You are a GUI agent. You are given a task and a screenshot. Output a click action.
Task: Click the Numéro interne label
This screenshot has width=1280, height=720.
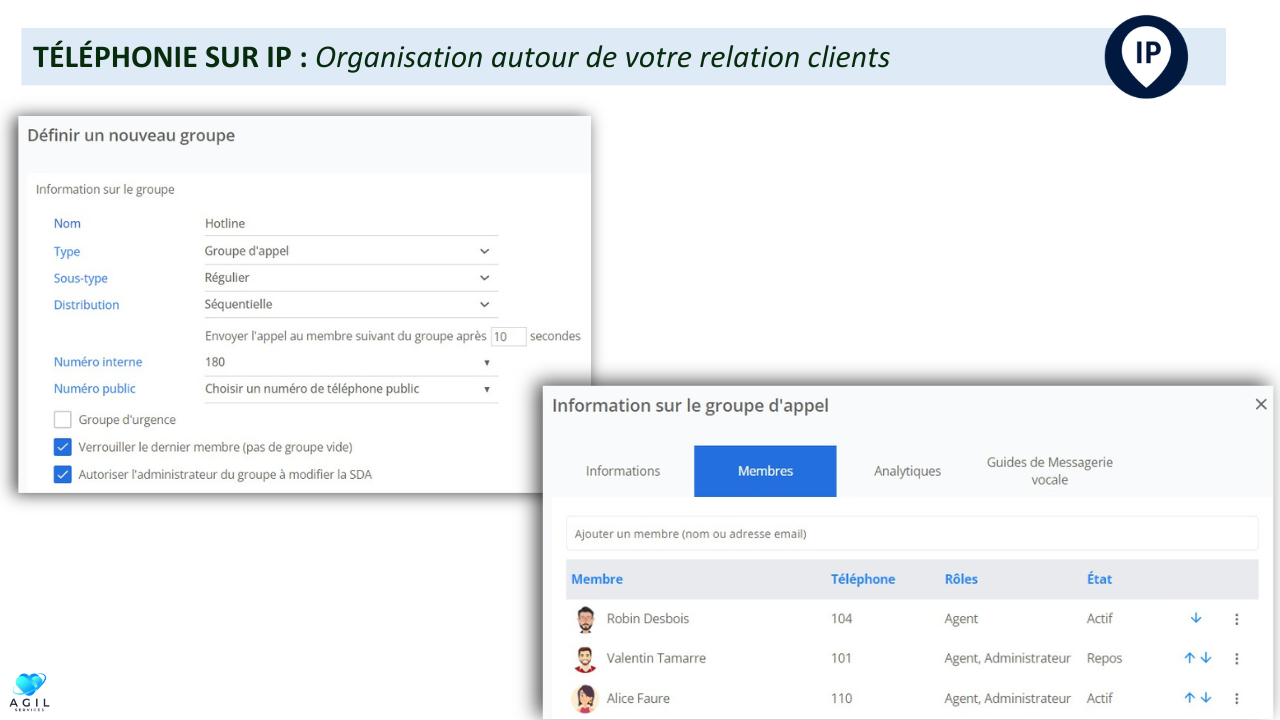coord(98,362)
